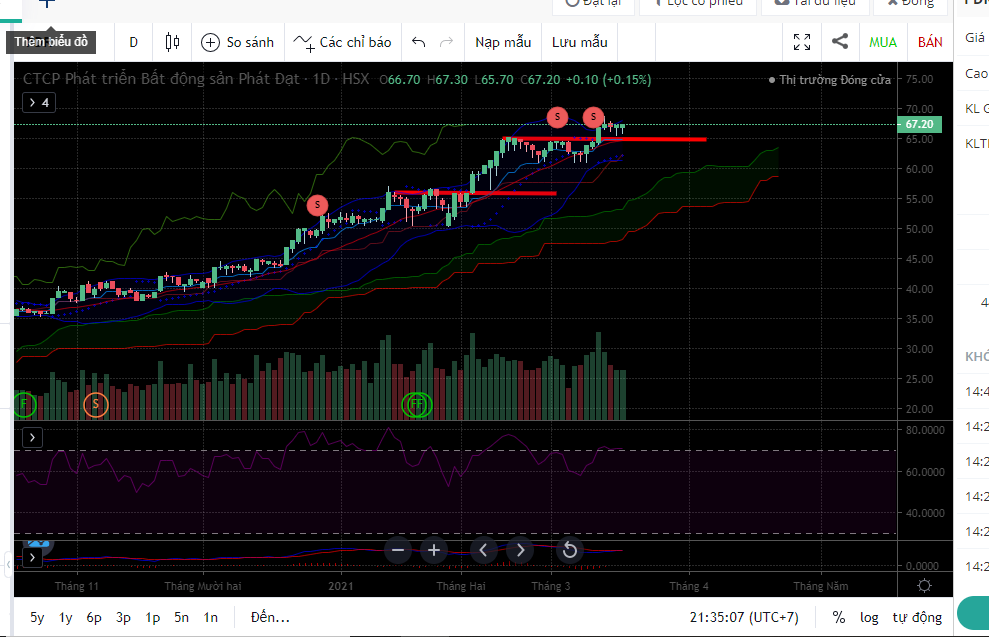Select the 1p date range

153,617
